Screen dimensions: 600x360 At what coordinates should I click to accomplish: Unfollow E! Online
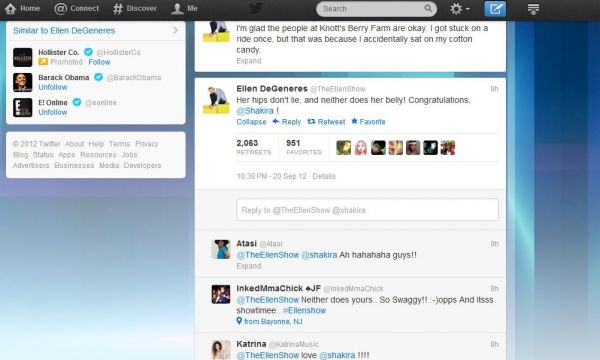(x=52, y=112)
